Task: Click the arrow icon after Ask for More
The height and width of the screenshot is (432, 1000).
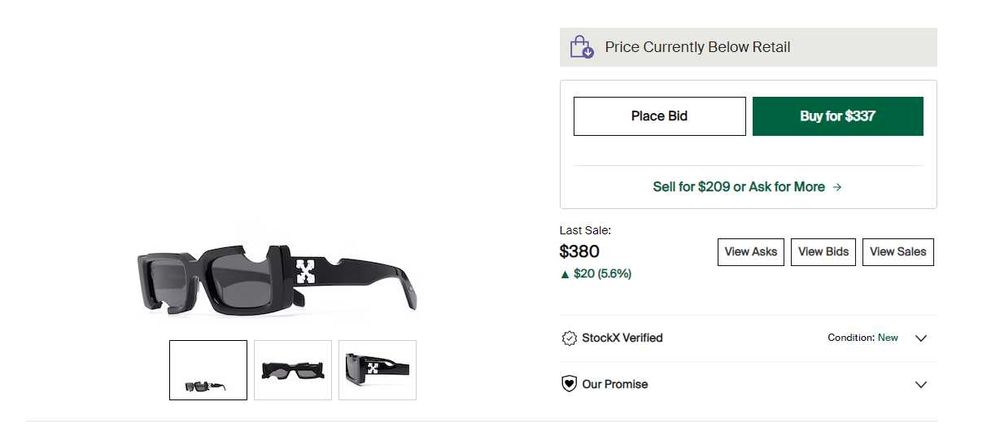Action: [837, 187]
